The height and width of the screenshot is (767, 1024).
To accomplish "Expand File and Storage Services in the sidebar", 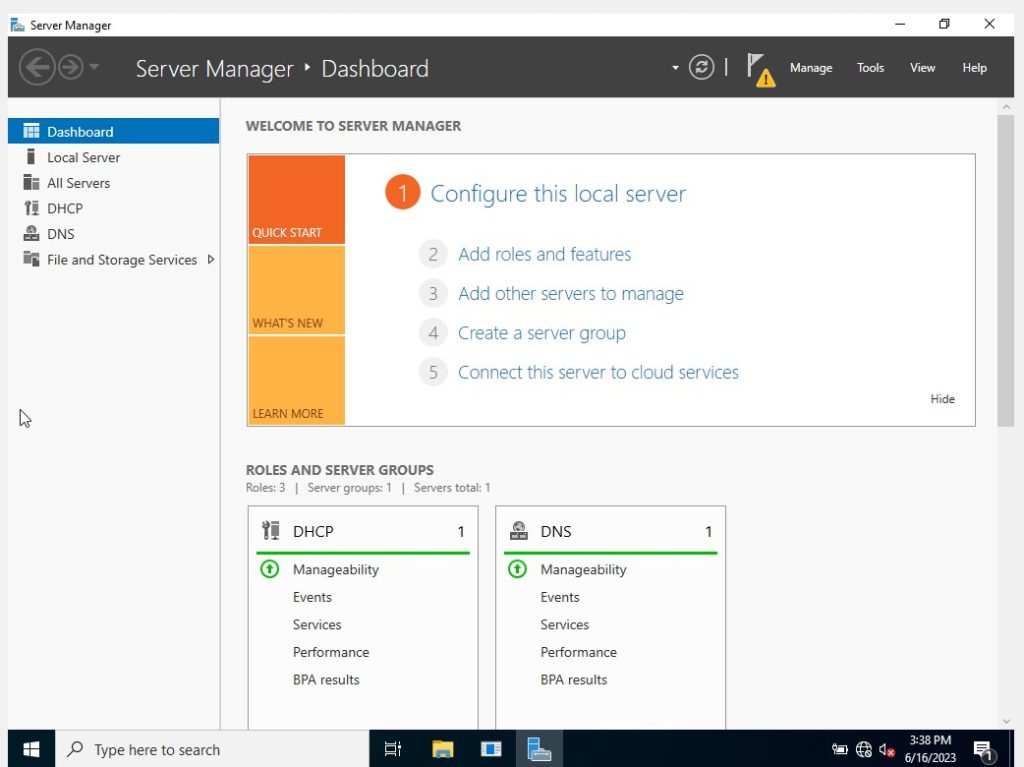I will (x=209, y=259).
